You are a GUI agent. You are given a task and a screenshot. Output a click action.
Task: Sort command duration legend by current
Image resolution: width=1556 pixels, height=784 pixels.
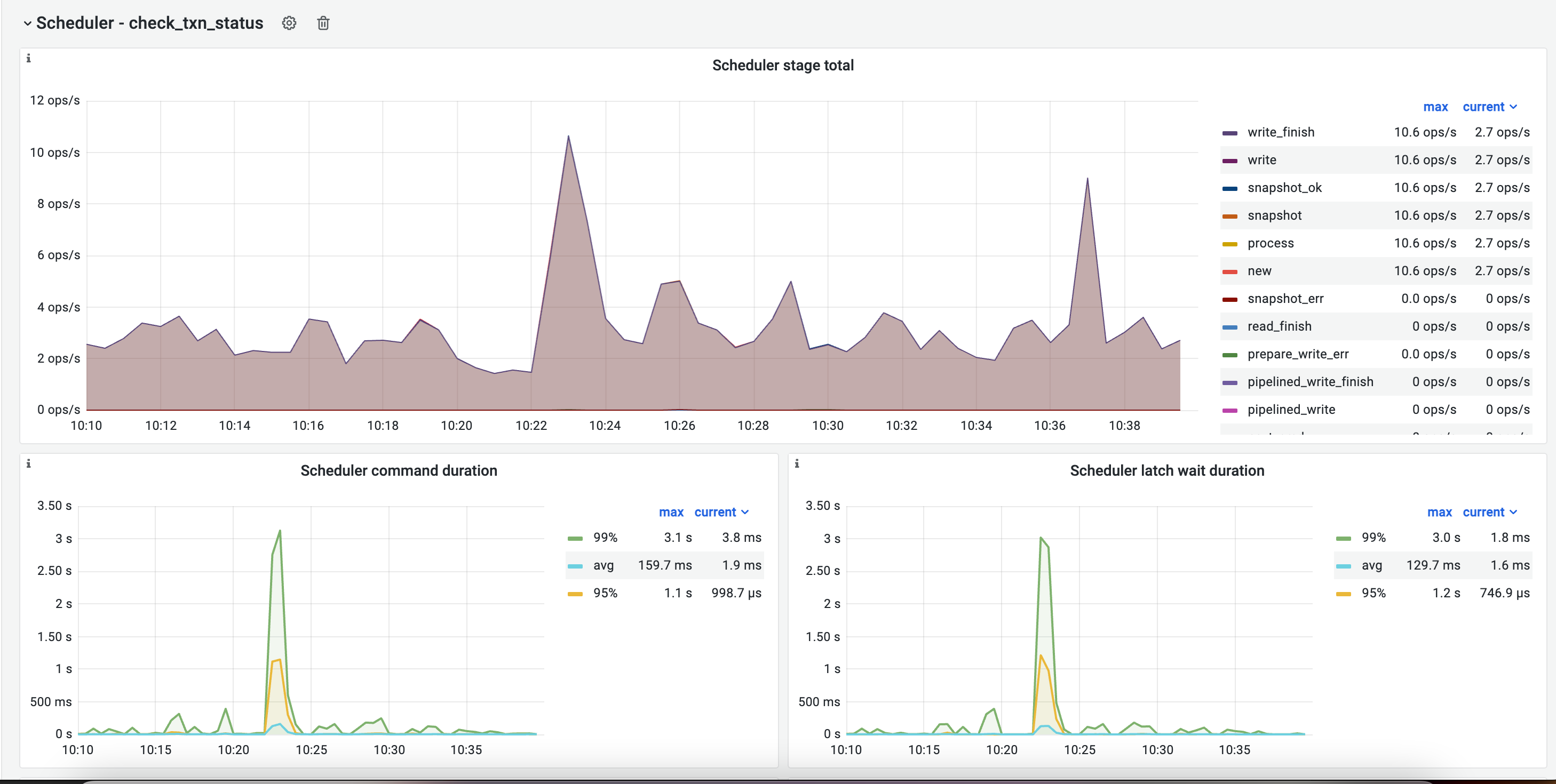coord(715,512)
